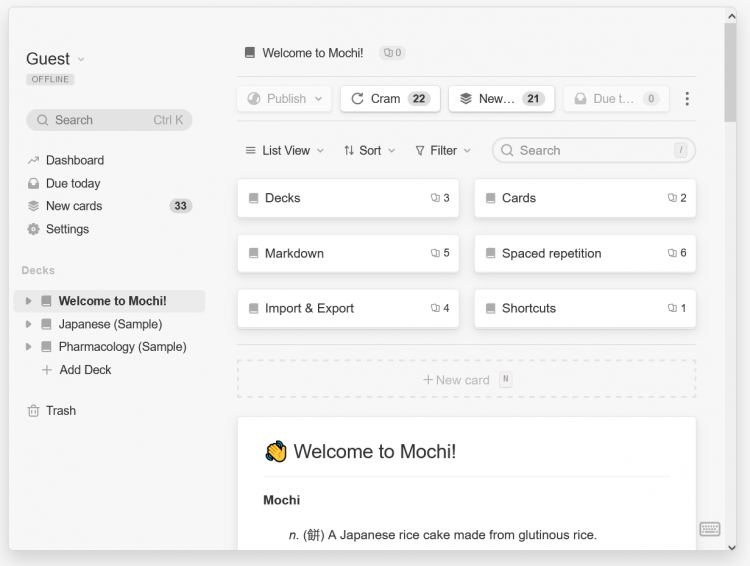750x566 pixels.
Task: Expand the Welcome to Mochi! deck tree
Action: tap(29, 301)
